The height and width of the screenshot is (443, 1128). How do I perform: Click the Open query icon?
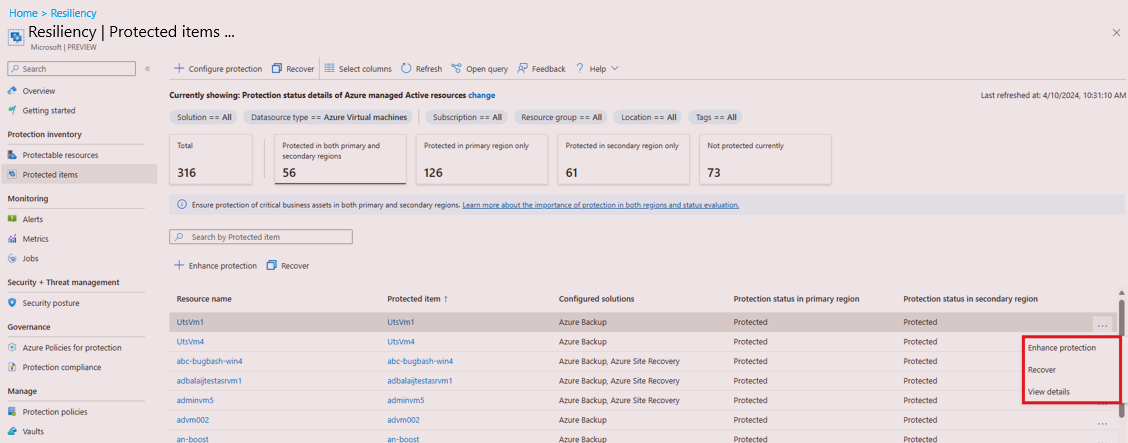(456, 69)
